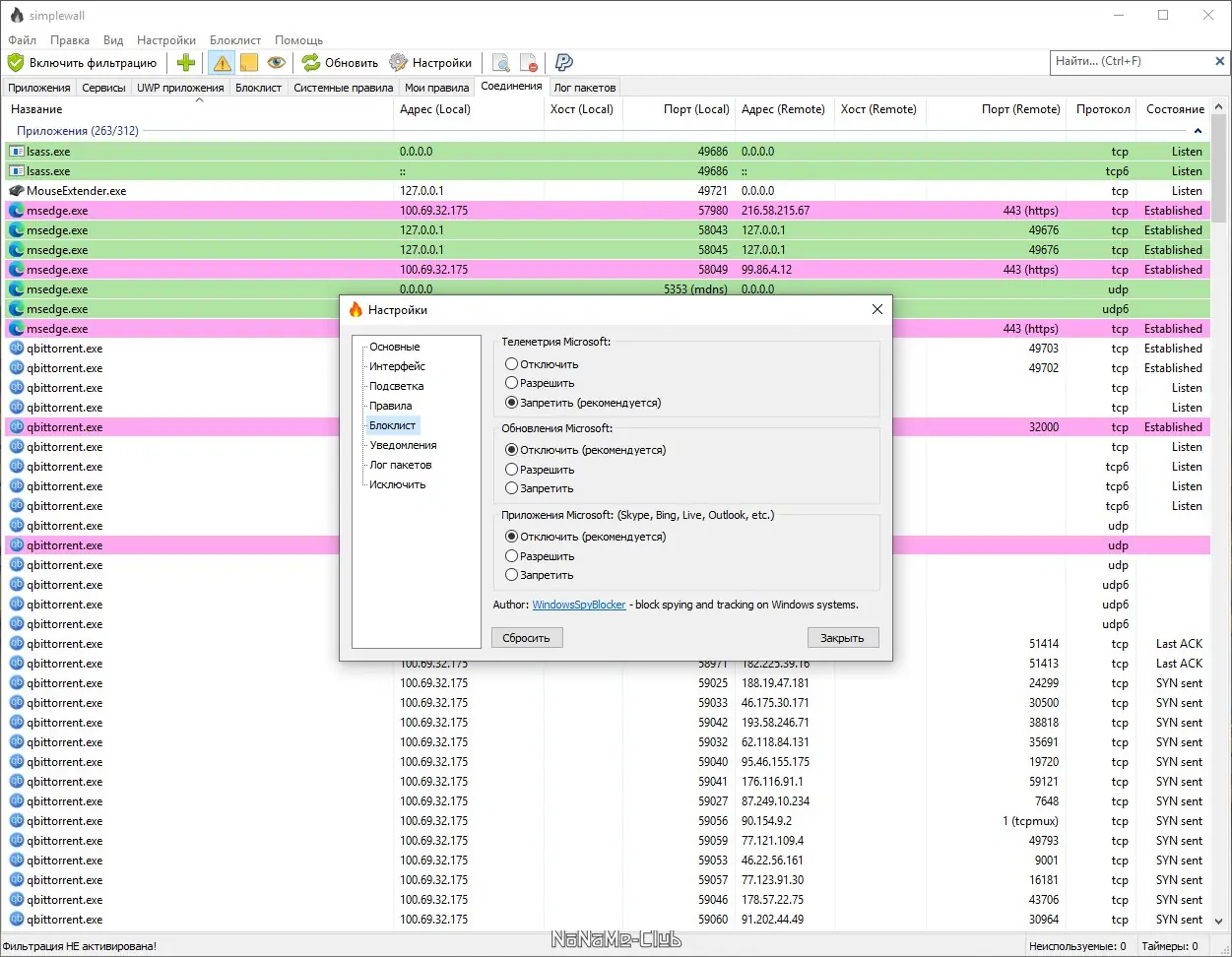Click the Сбросить button

pos(527,638)
